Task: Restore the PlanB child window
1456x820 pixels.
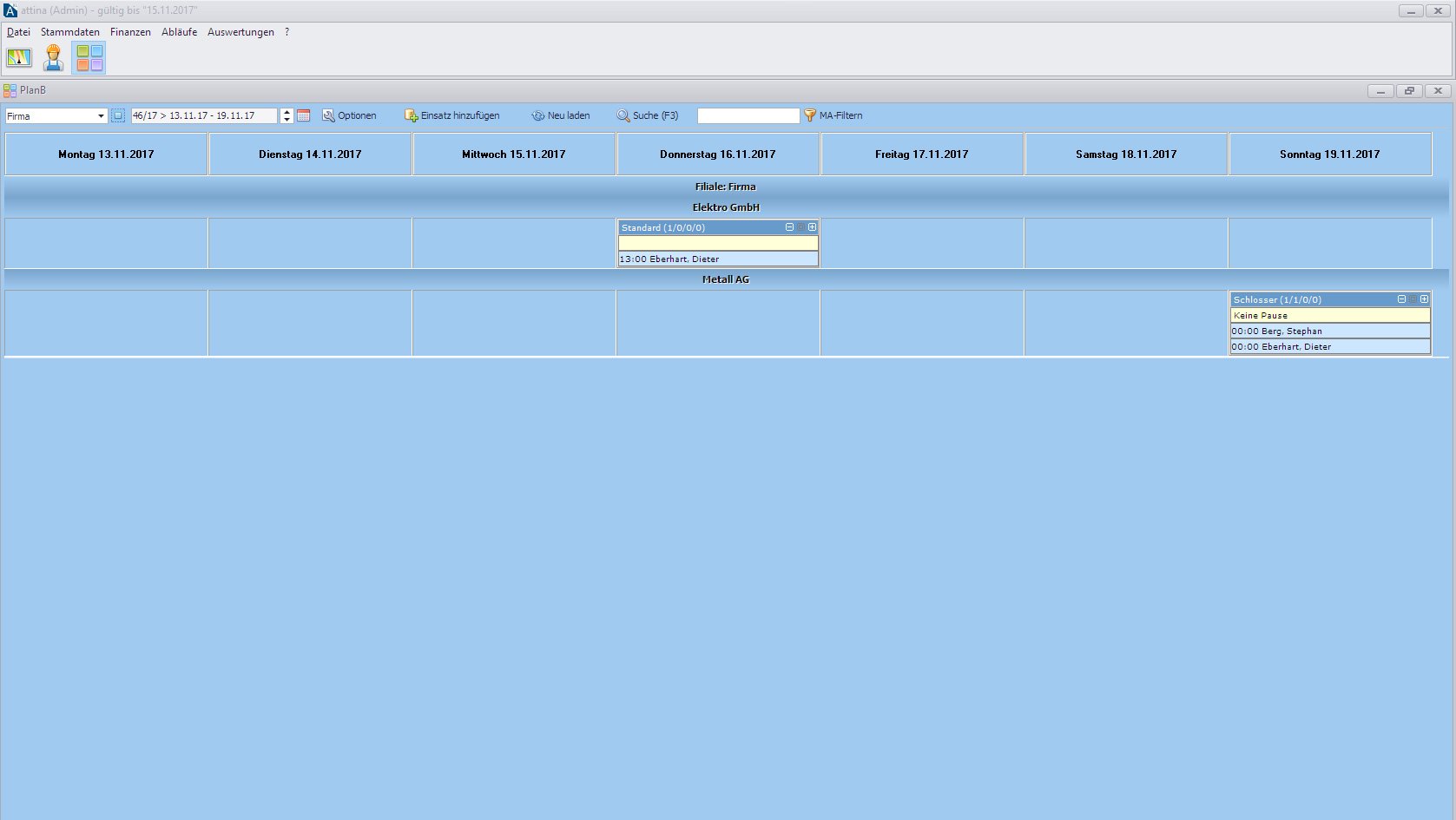Action: tap(1409, 90)
